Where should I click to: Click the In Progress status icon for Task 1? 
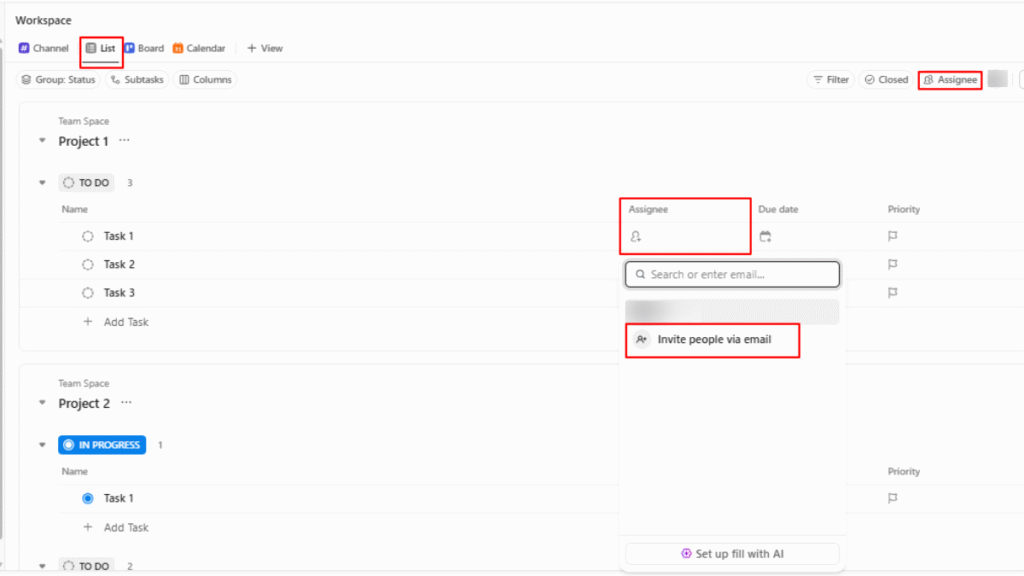coord(88,497)
